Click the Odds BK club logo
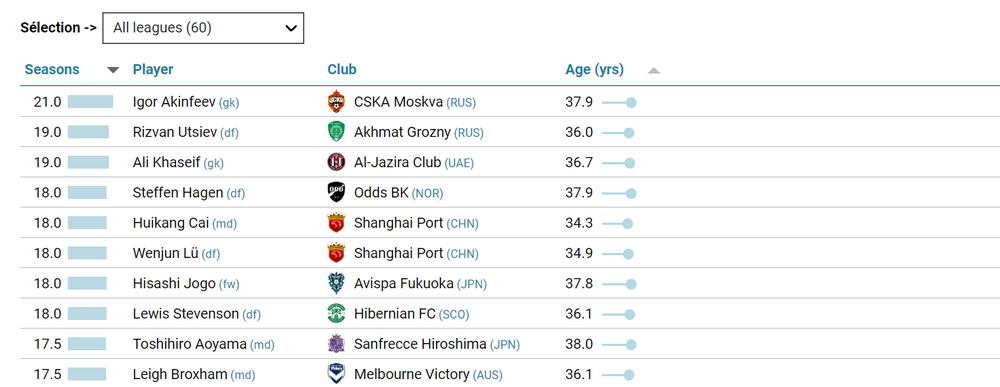The height and width of the screenshot is (387, 1000). pyautogui.click(x=335, y=193)
